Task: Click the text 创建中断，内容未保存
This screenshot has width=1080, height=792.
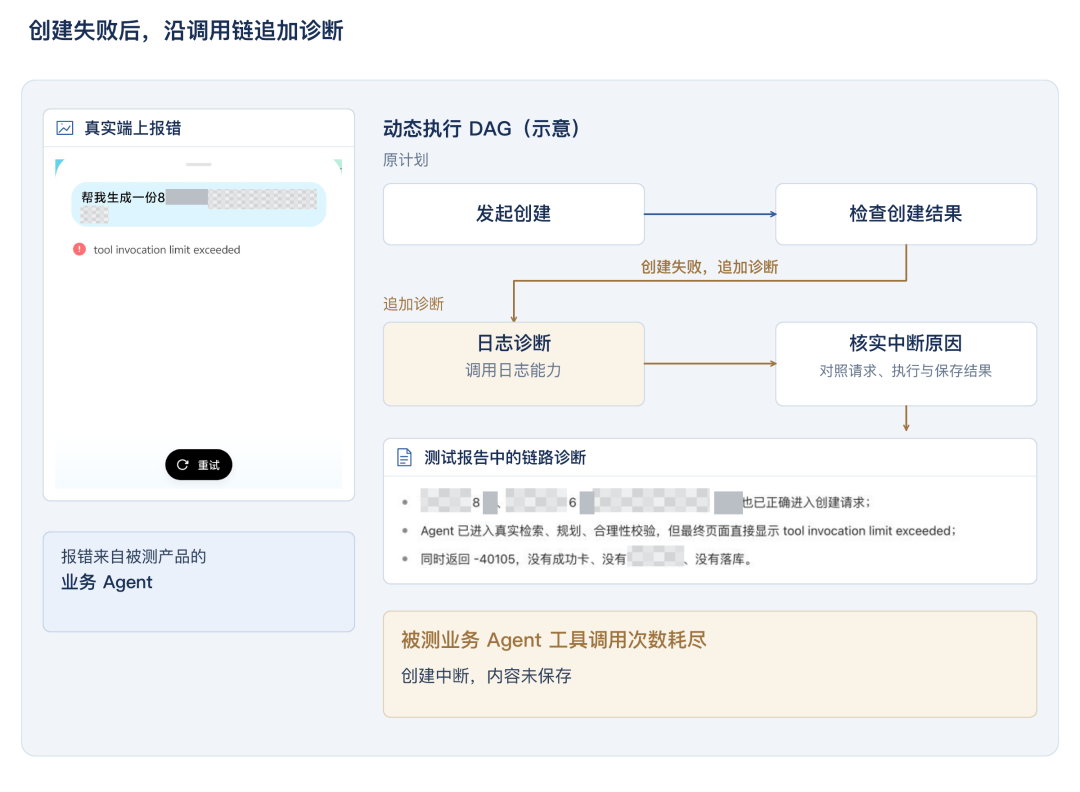Action: point(486,676)
